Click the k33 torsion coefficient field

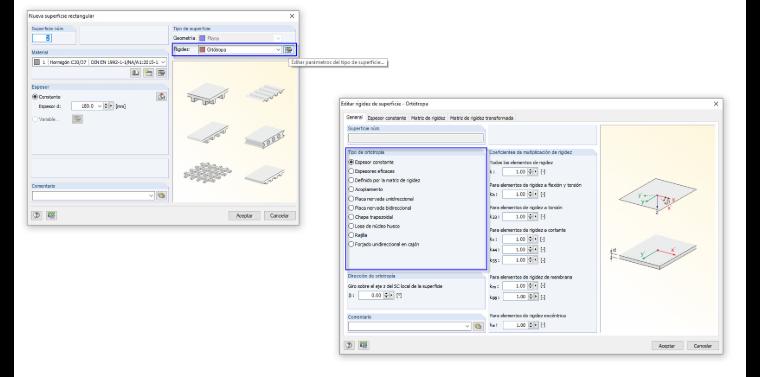pos(515,217)
